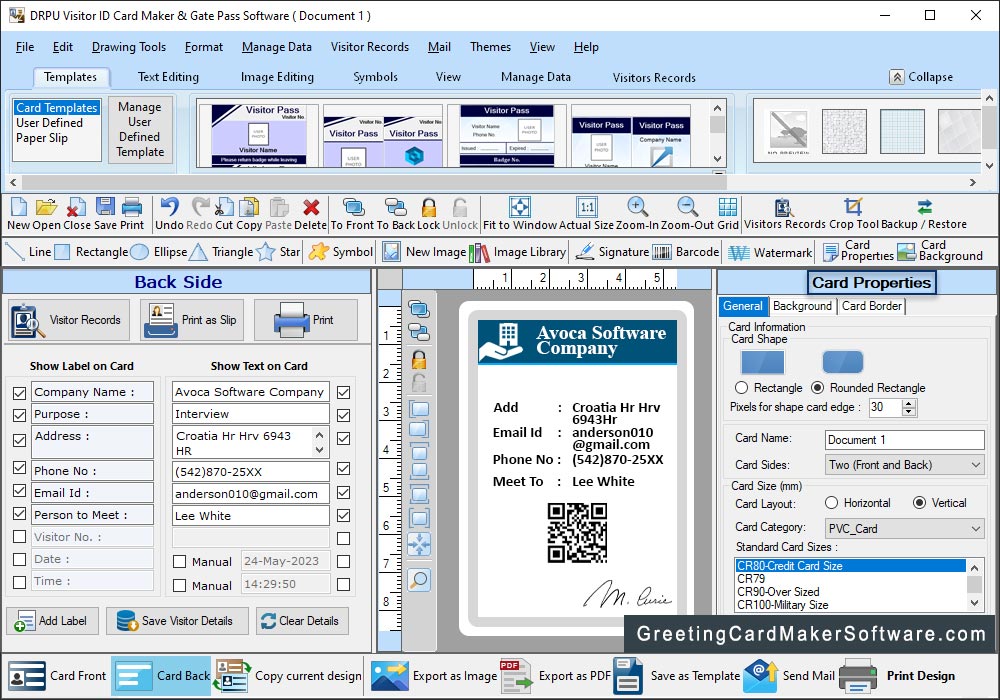Open the Card Border tab
1000x700 pixels.
click(x=872, y=306)
